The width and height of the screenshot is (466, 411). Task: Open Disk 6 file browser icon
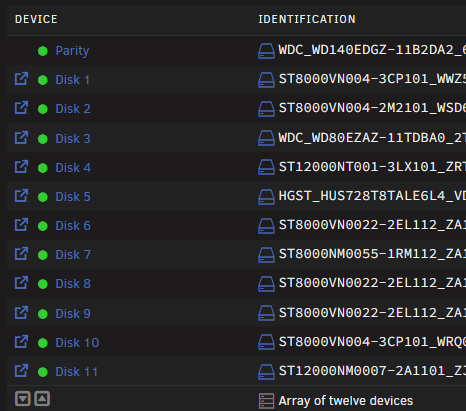coord(21,225)
